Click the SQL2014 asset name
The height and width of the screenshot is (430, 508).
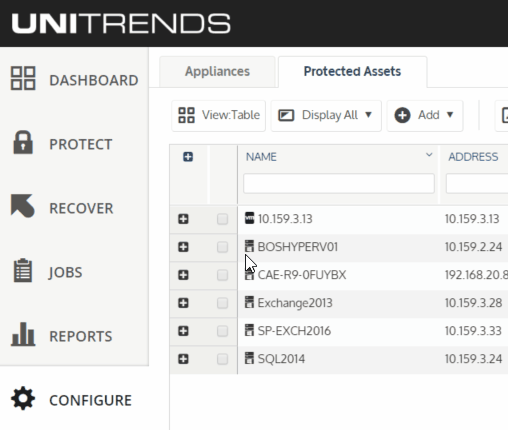(281, 359)
